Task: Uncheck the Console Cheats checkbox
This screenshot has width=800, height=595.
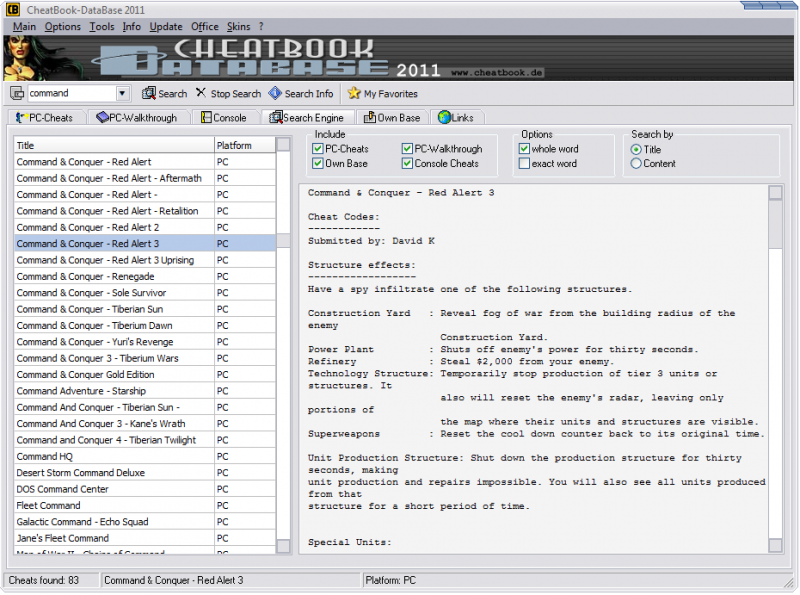Action: click(407, 164)
